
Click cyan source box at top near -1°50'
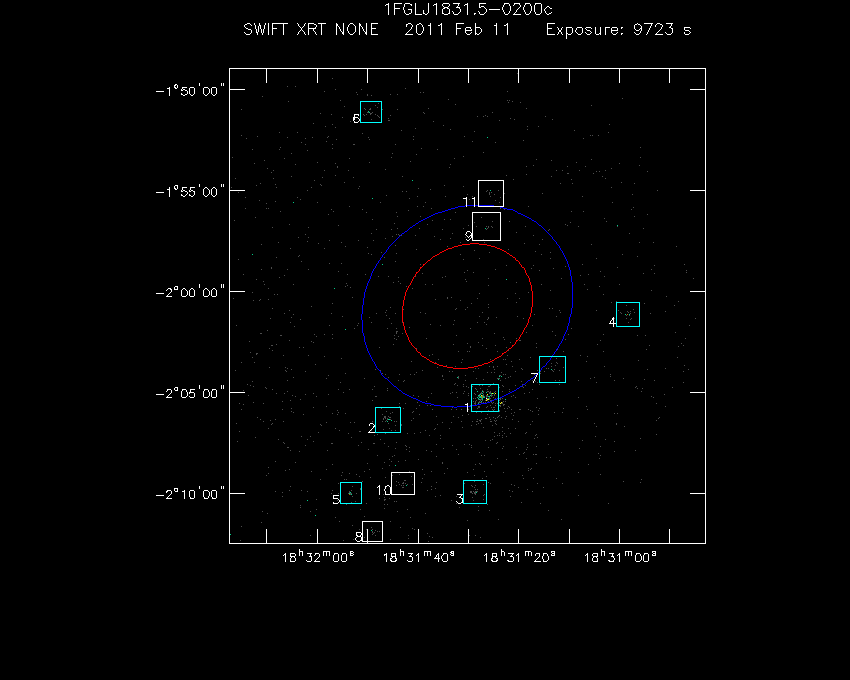click(371, 112)
